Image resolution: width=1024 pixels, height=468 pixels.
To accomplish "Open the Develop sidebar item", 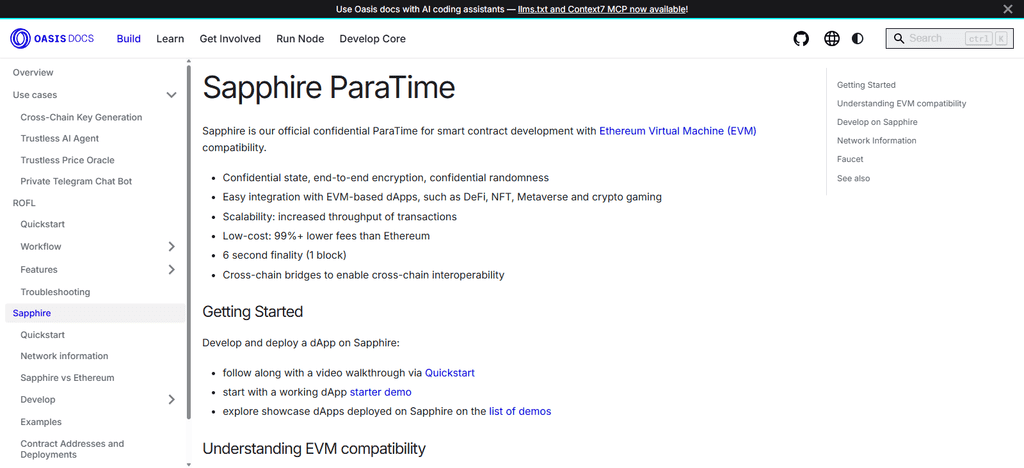I will pyautogui.click(x=38, y=399).
